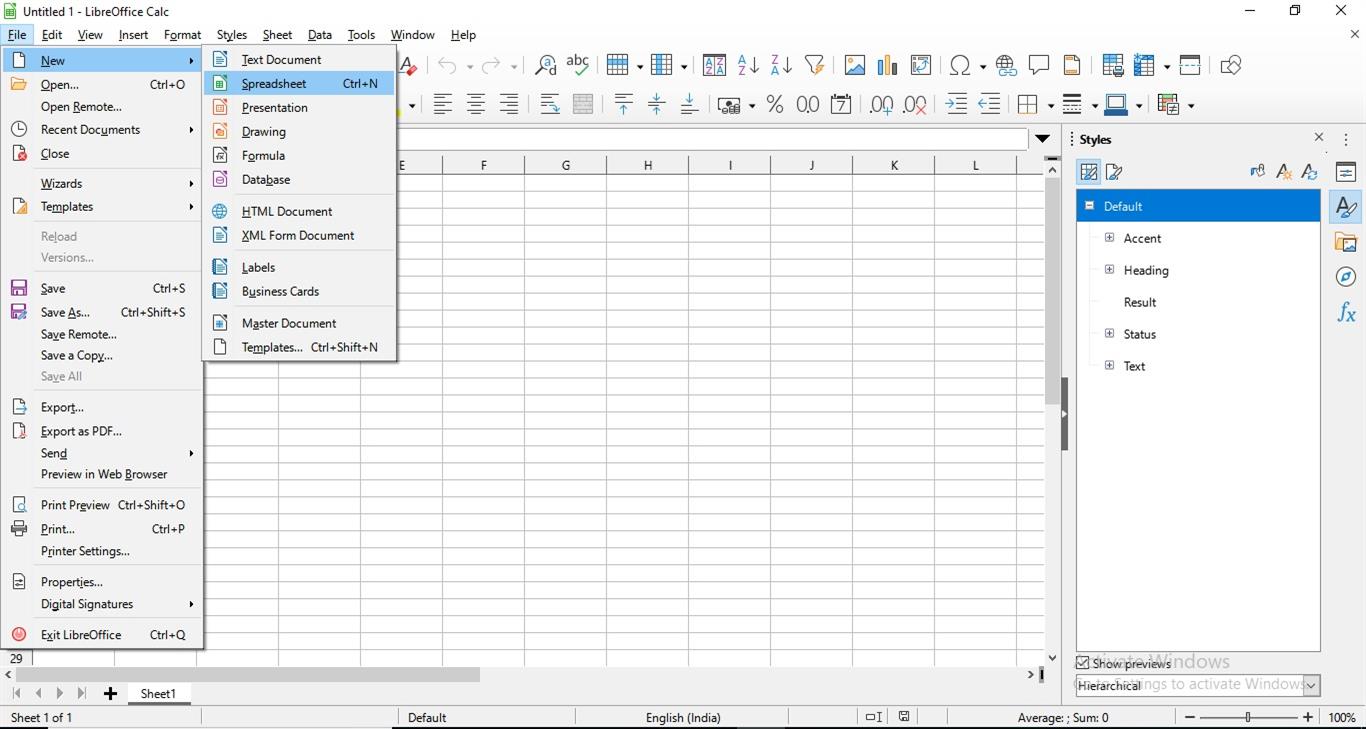This screenshot has height=729, width=1366.
Task: Expand the Accent style node
Action: [1109, 238]
